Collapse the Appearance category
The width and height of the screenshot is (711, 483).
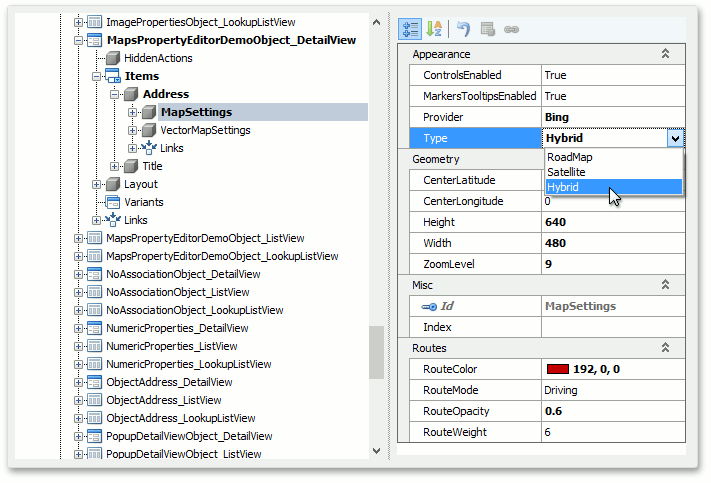[x=664, y=54]
